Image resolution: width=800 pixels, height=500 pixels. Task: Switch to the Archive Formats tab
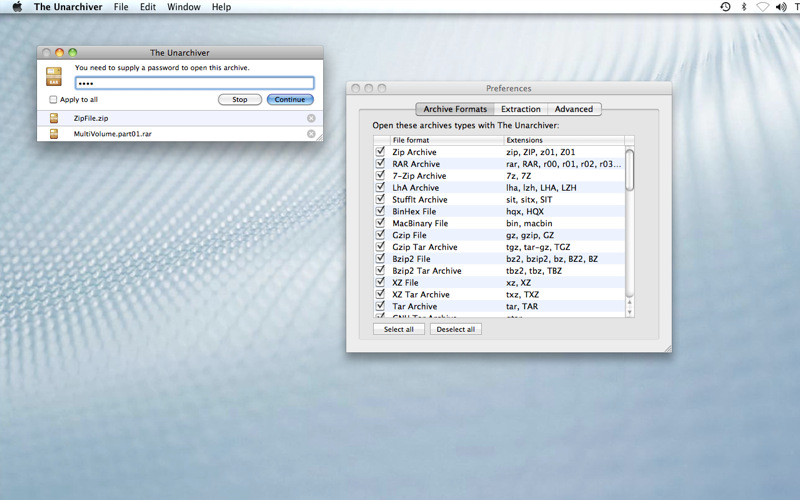click(x=455, y=109)
